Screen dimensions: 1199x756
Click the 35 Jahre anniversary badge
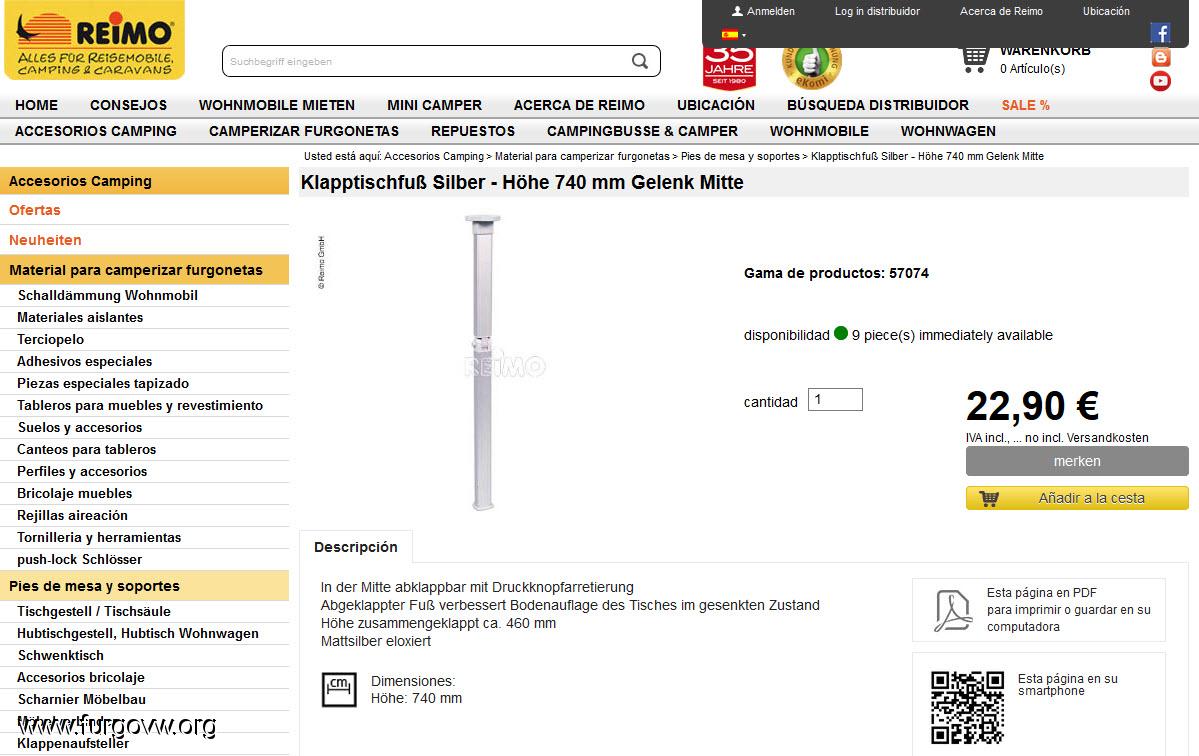[x=729, y=68]
